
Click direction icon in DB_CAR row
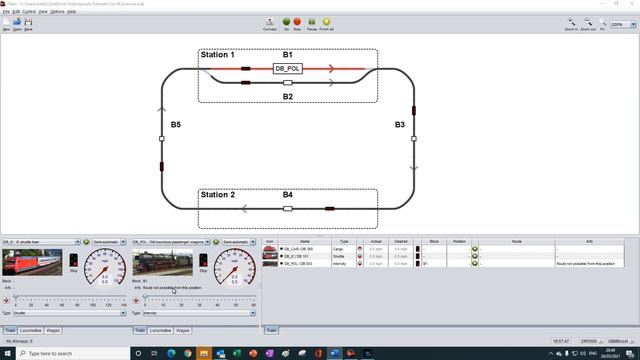click(360, 249)
